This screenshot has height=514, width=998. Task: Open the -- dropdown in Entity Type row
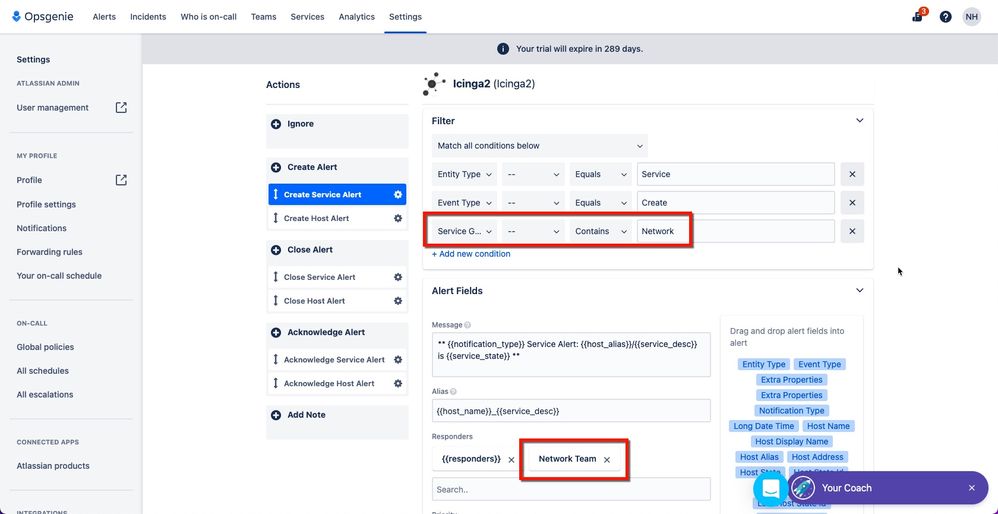click(533, 174)
